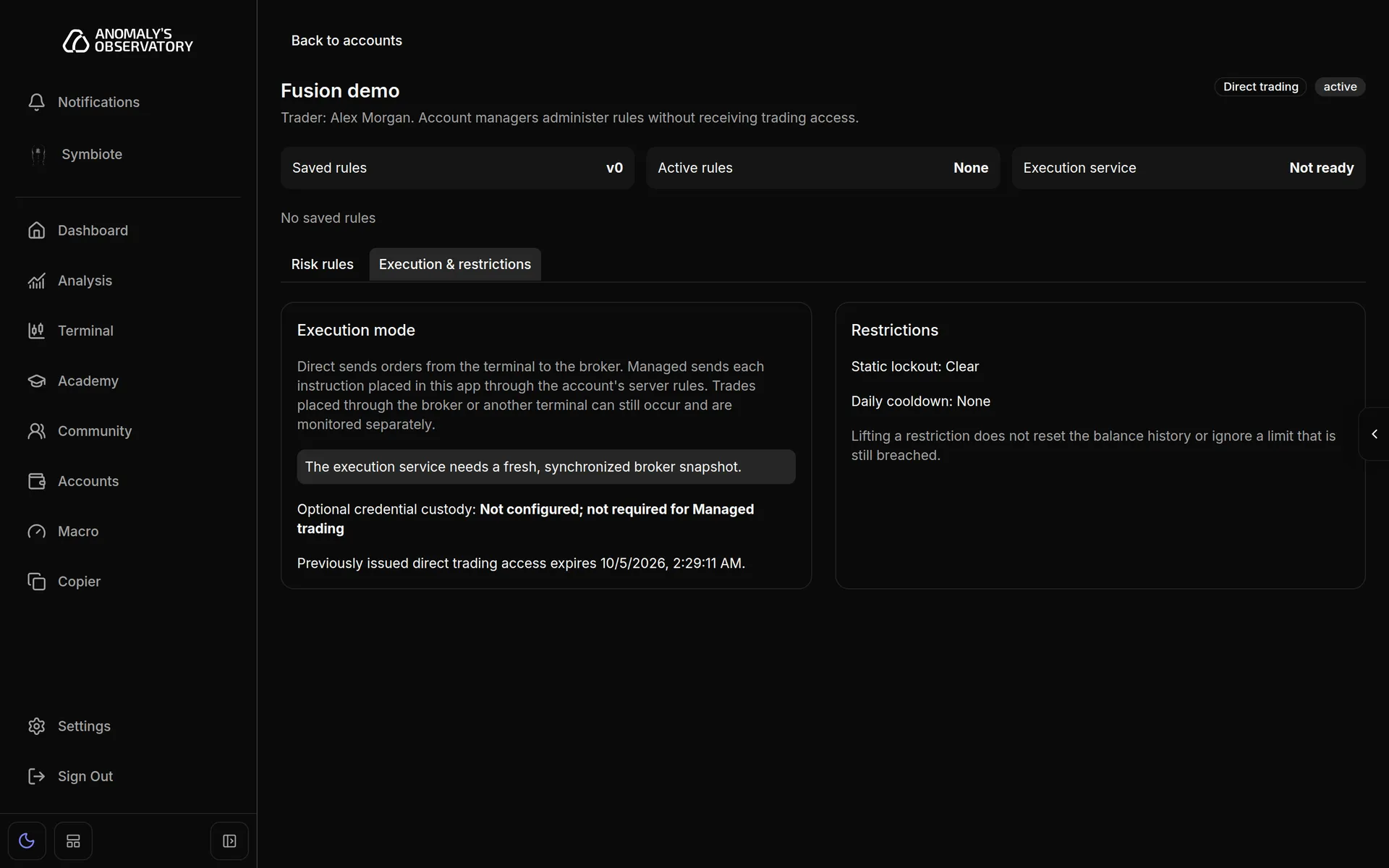This screenshot has height=868, width=1389.
Task: Go to Dashboard home icon
Action: coord(36,230)
